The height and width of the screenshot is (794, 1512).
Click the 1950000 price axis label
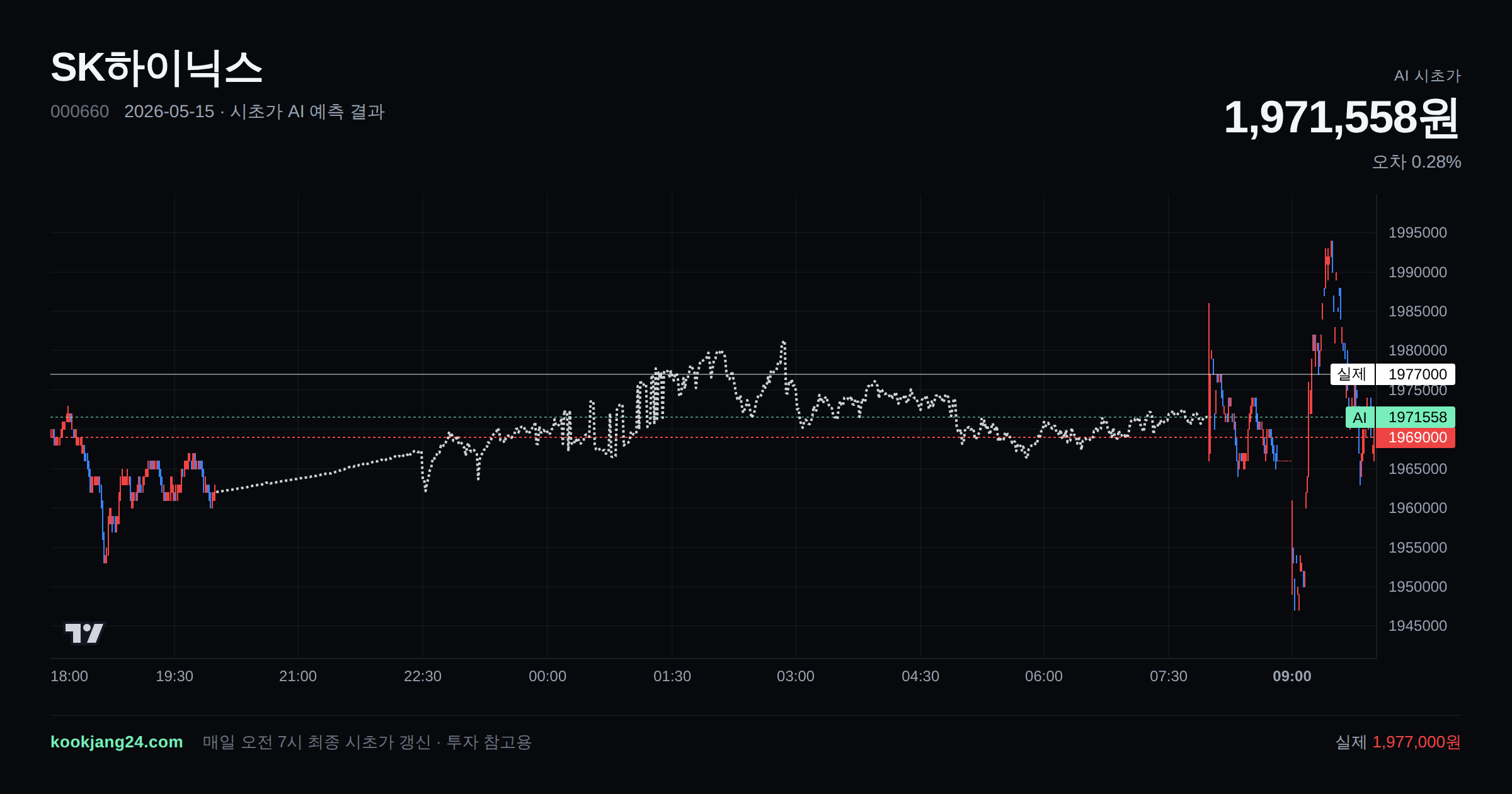click(1417, 587)
